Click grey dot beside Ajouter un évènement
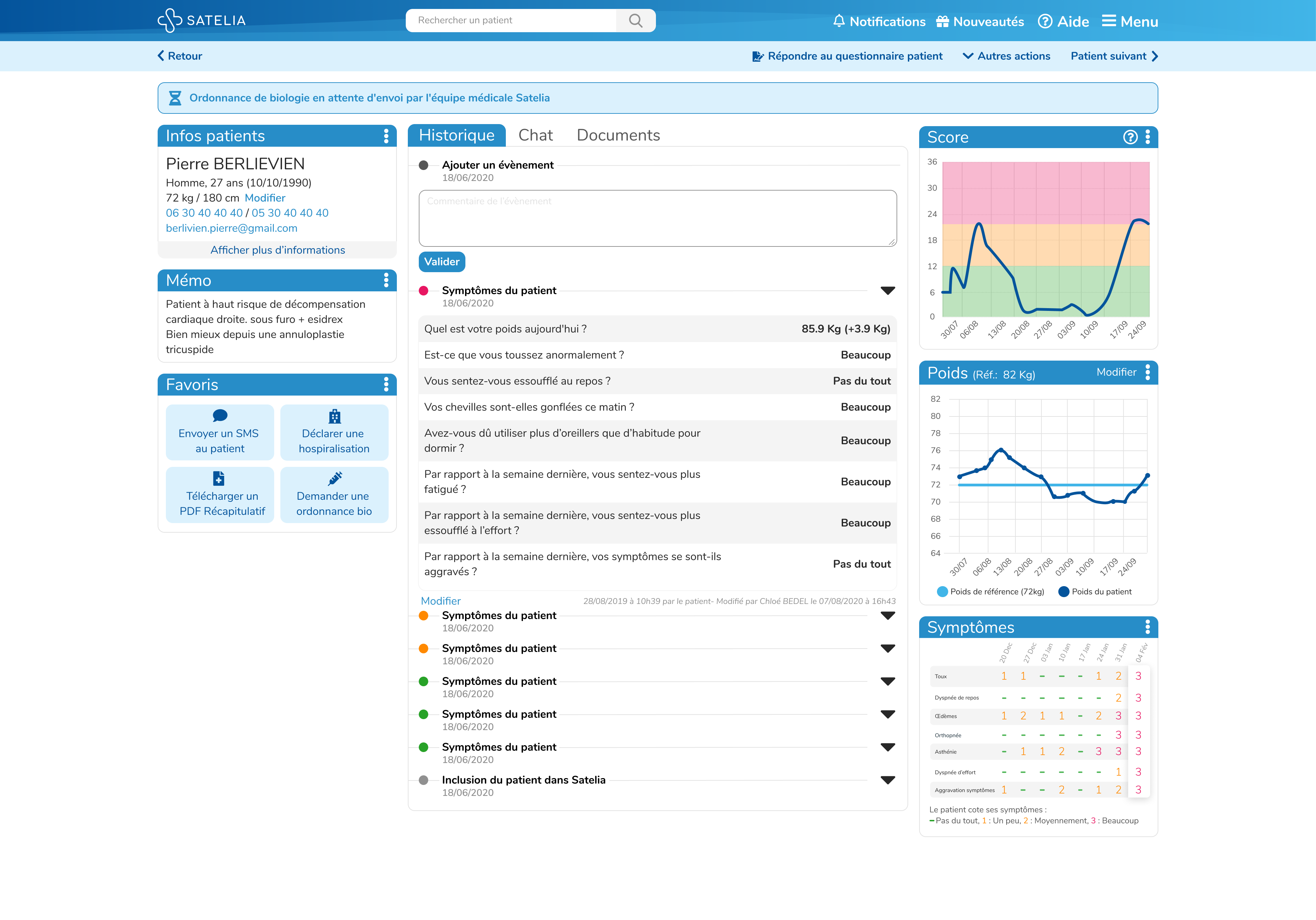This screenshot has width=1316, height=920. [424, 165]
